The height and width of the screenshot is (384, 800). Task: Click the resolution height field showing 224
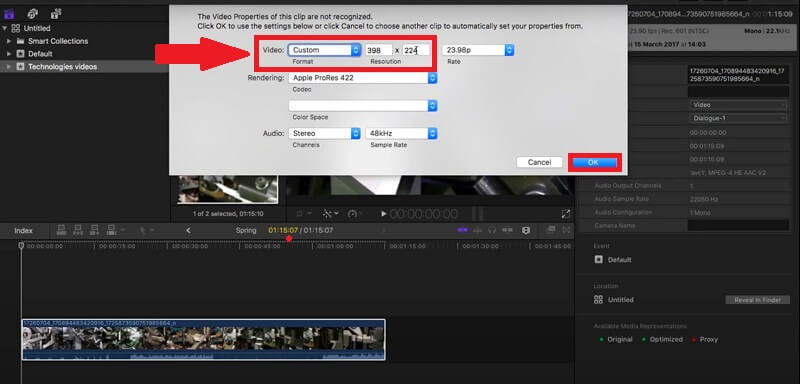tap(416, 50)
